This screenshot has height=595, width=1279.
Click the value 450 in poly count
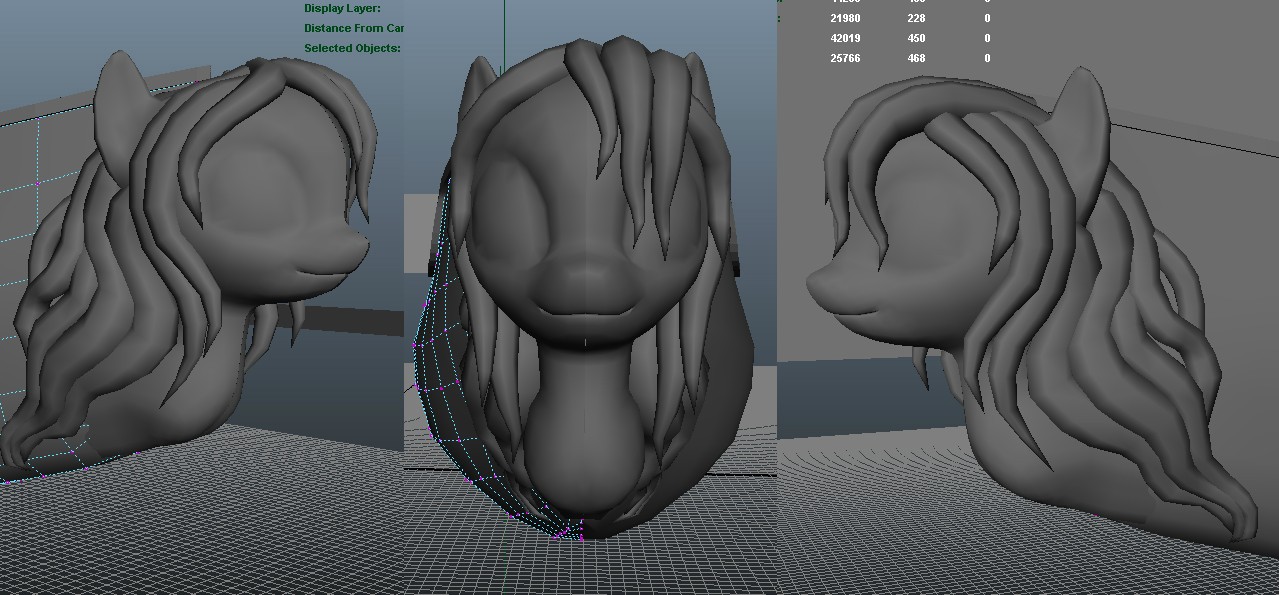916,38
